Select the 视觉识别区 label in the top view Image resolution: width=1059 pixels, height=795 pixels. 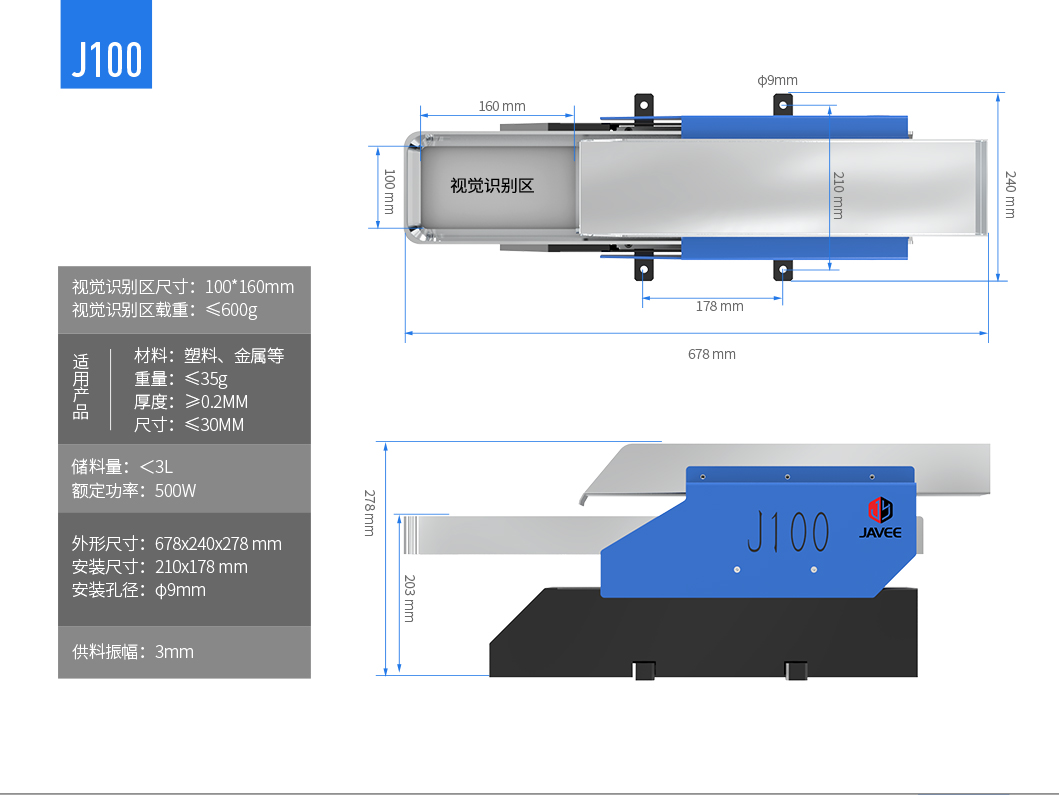[492, 186]
